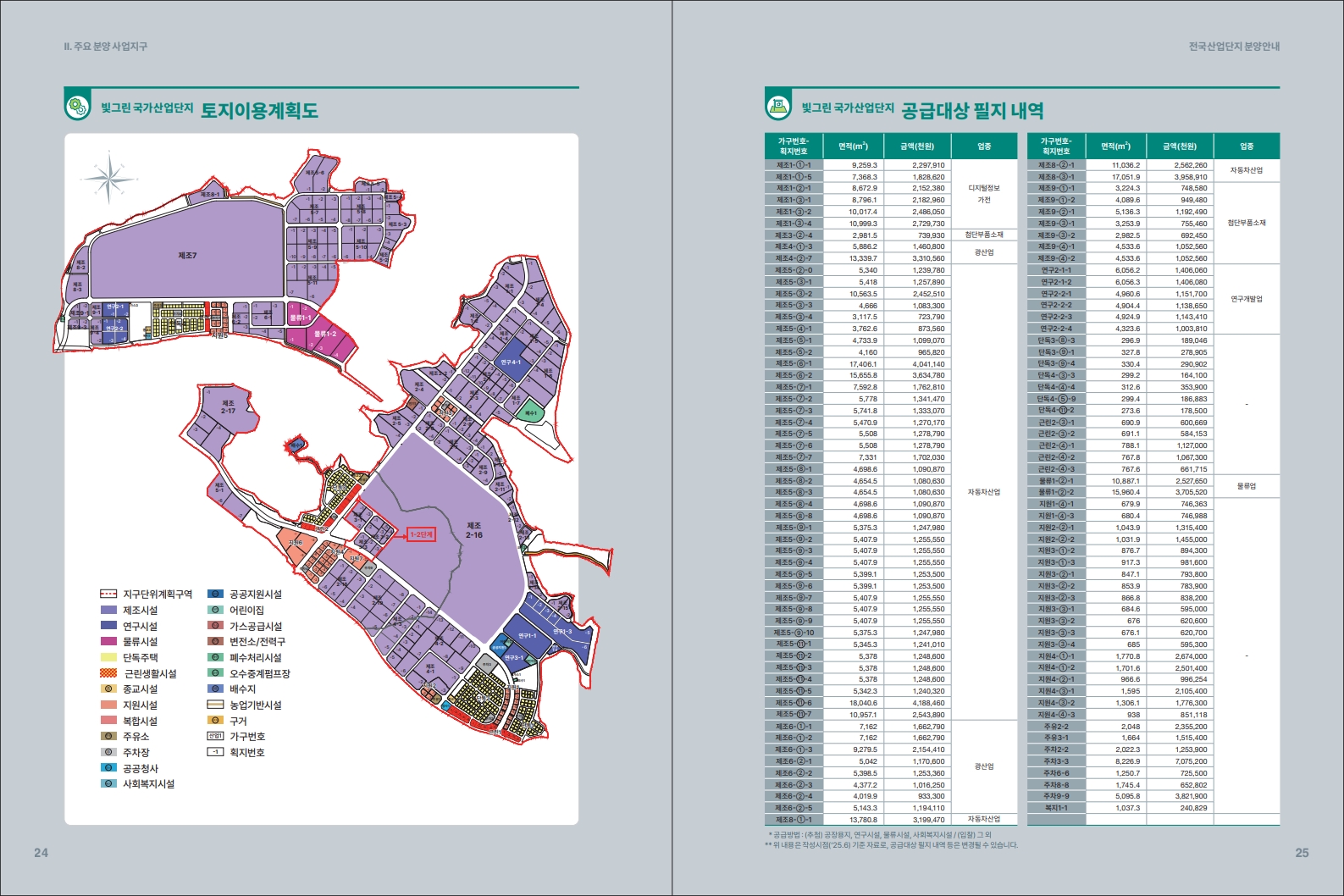Image resolution: width=1344 pixels, height=896 pixels.
Task: Click the 오수중계펌프장 legend icon
Action: pyautogui.click(x=215, y=673)
